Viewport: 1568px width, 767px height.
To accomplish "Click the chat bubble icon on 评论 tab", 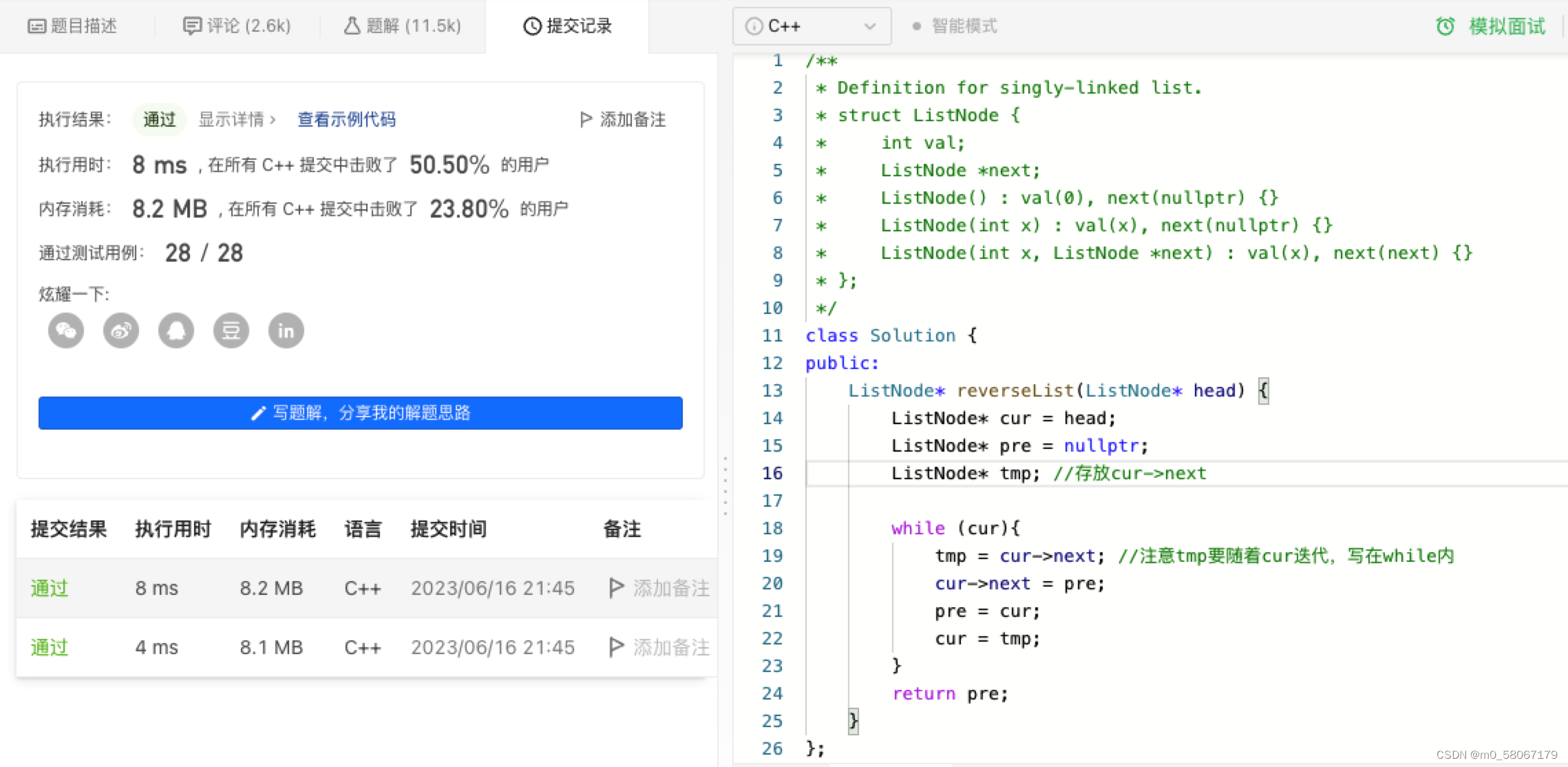I will click(191, 25).
